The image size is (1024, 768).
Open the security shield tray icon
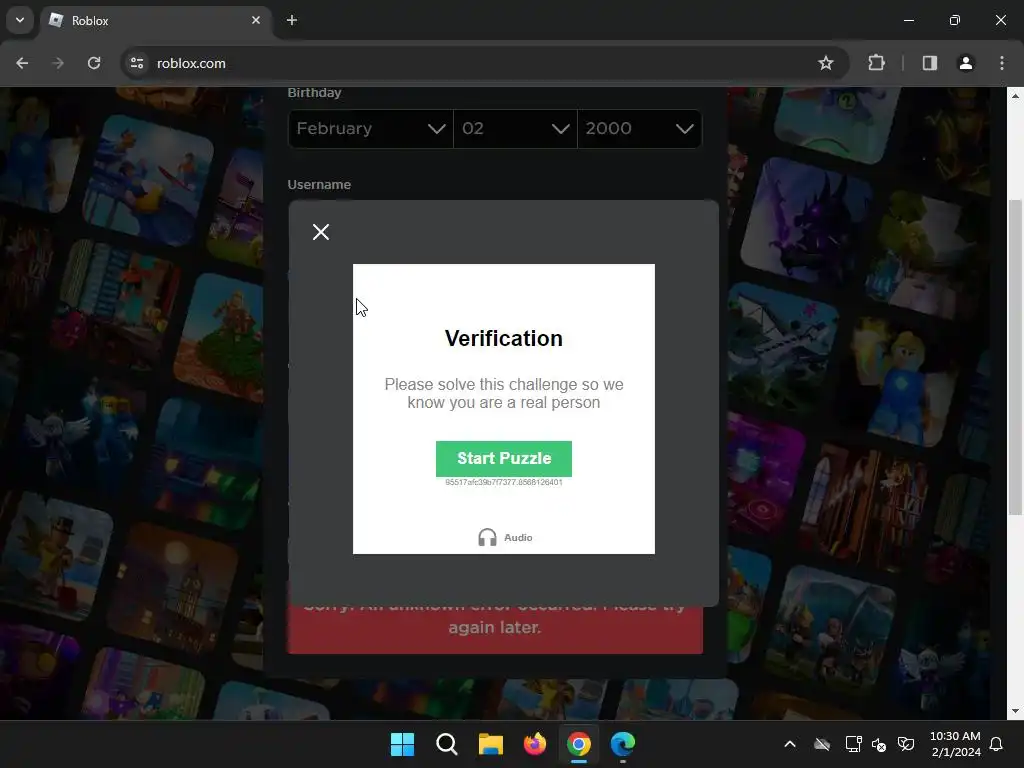point(906,744)
